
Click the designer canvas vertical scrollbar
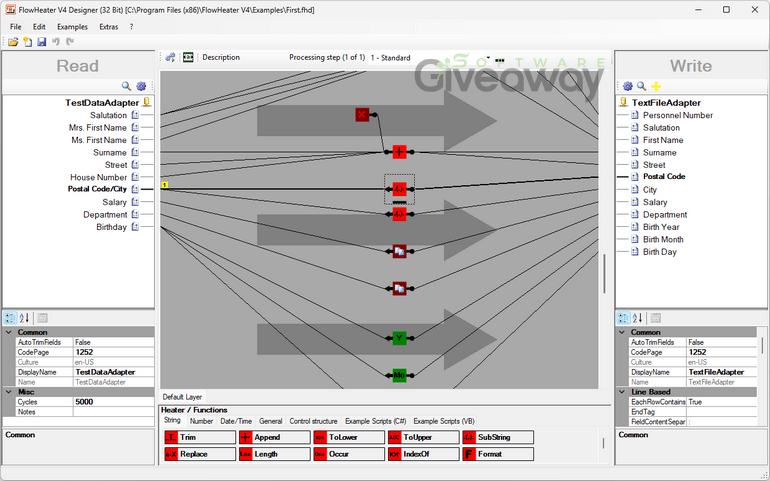604,273
